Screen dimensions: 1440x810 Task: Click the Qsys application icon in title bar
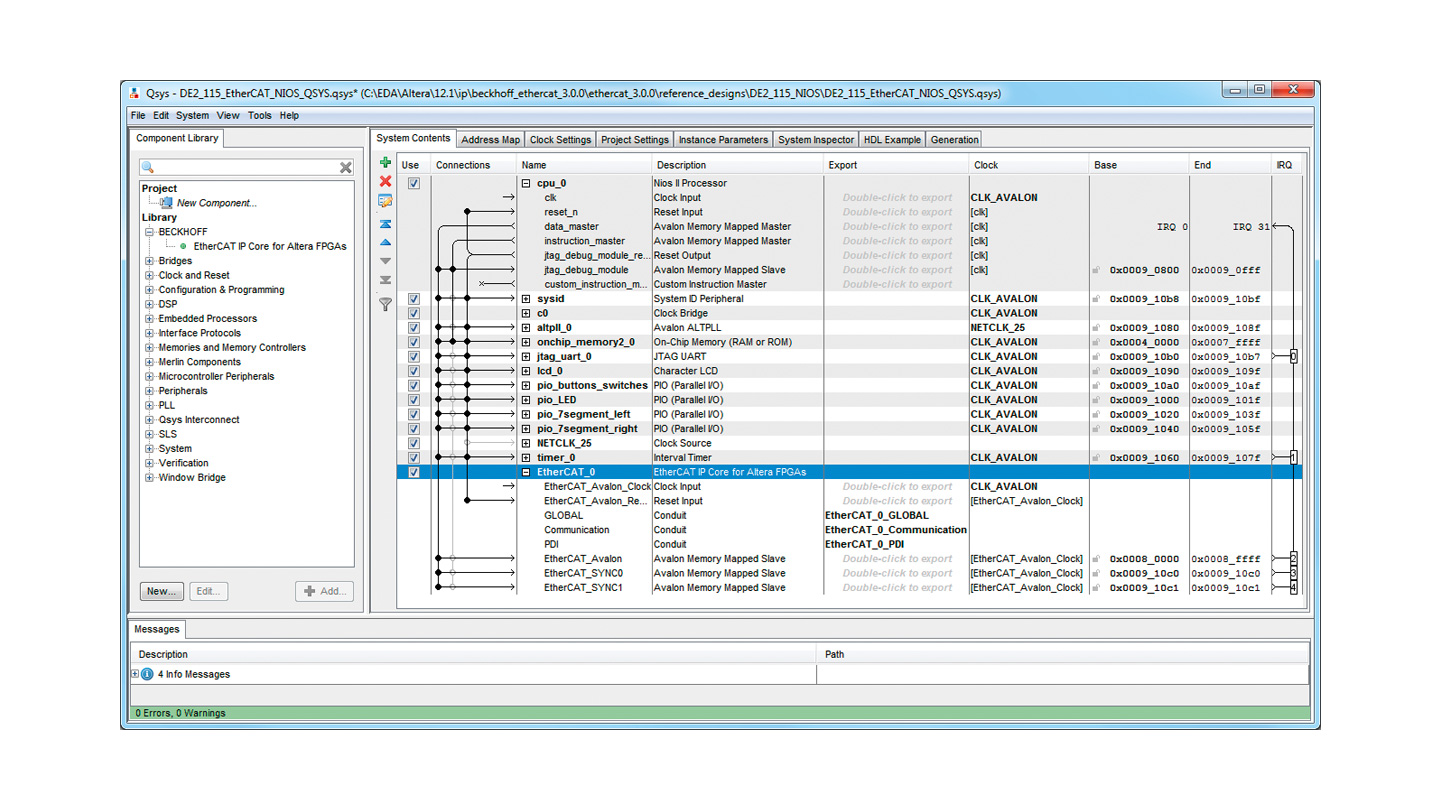(135, 94)
